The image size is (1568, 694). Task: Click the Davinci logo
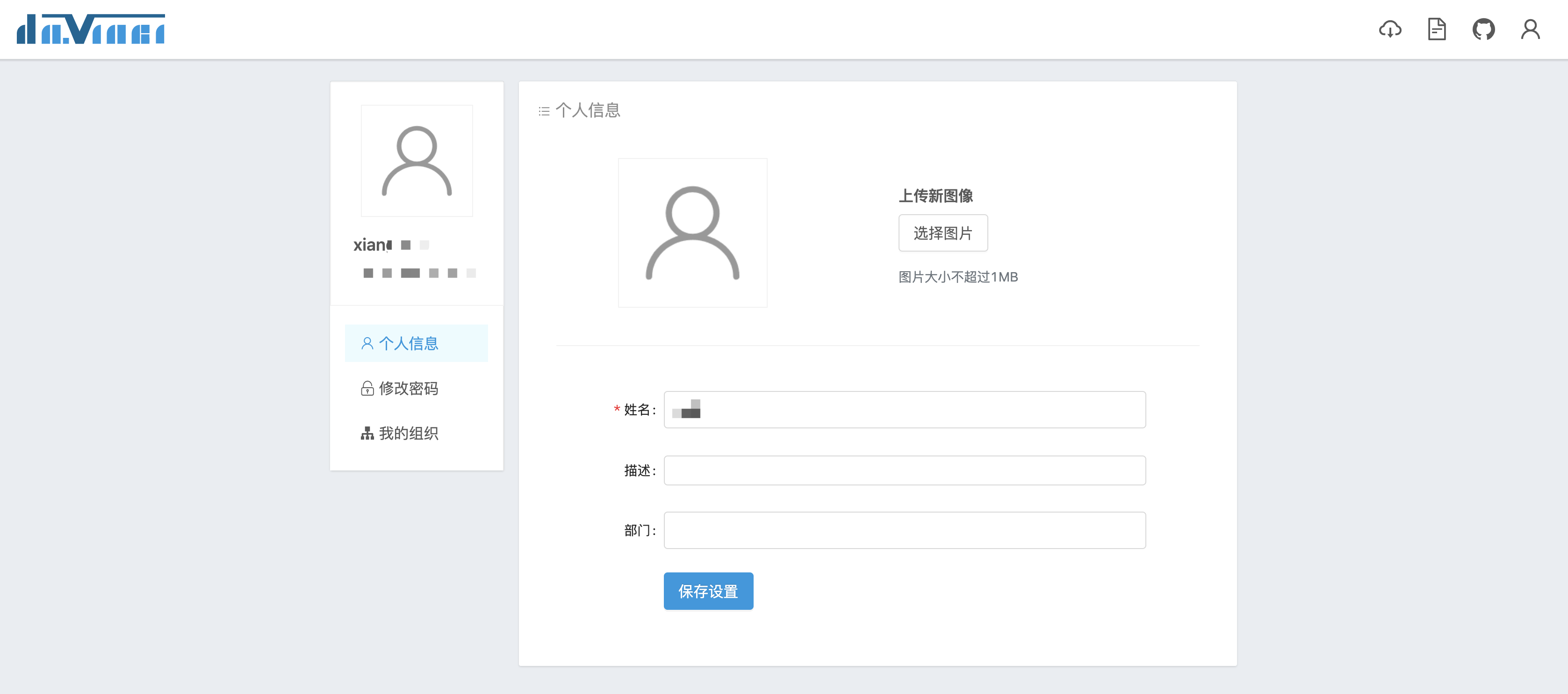tap(91, 29)
